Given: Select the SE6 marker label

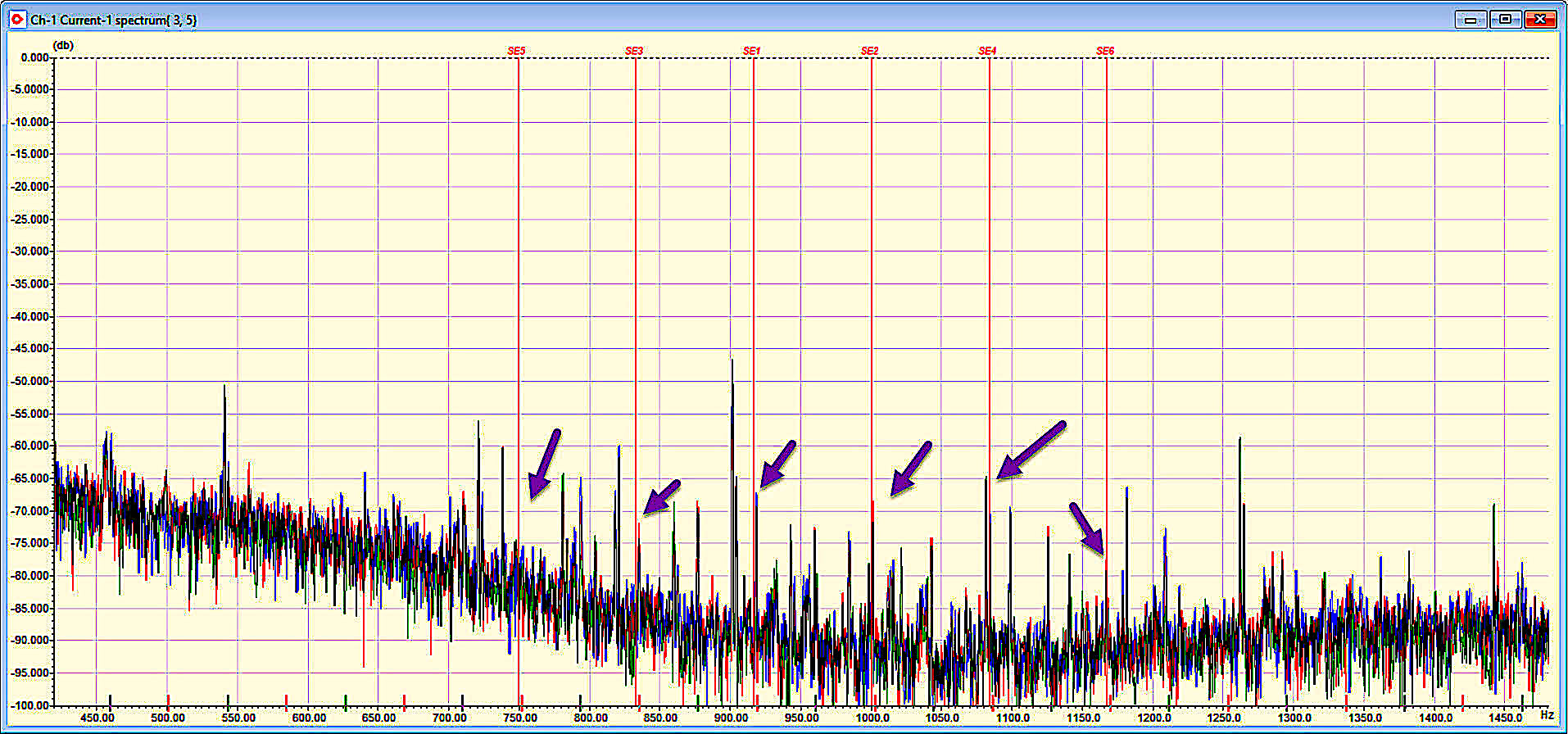Looking at the screenshot, I should point(1105,51).
